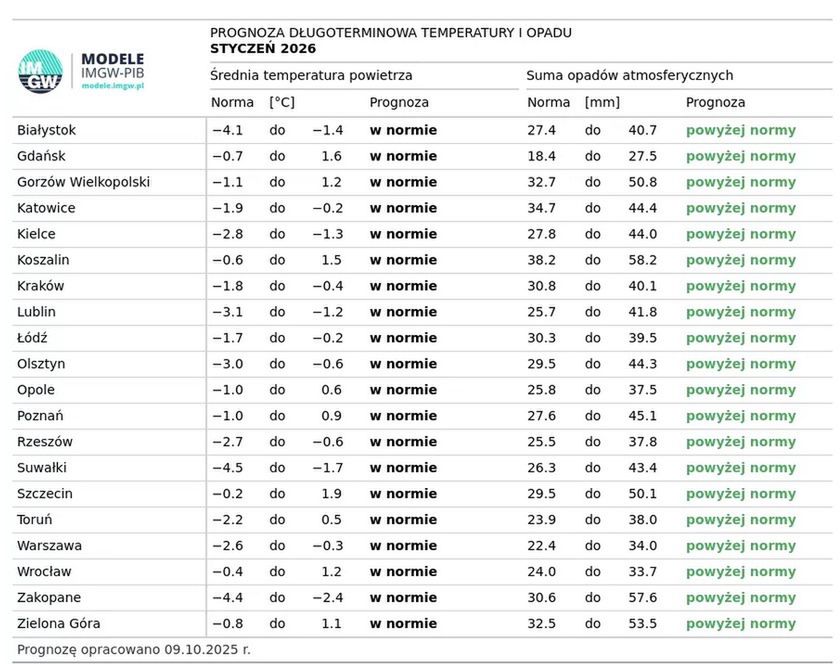Click the Gorzów Wielkopolski city label
The width and height of the screenshot is (840, 664).
84,182
